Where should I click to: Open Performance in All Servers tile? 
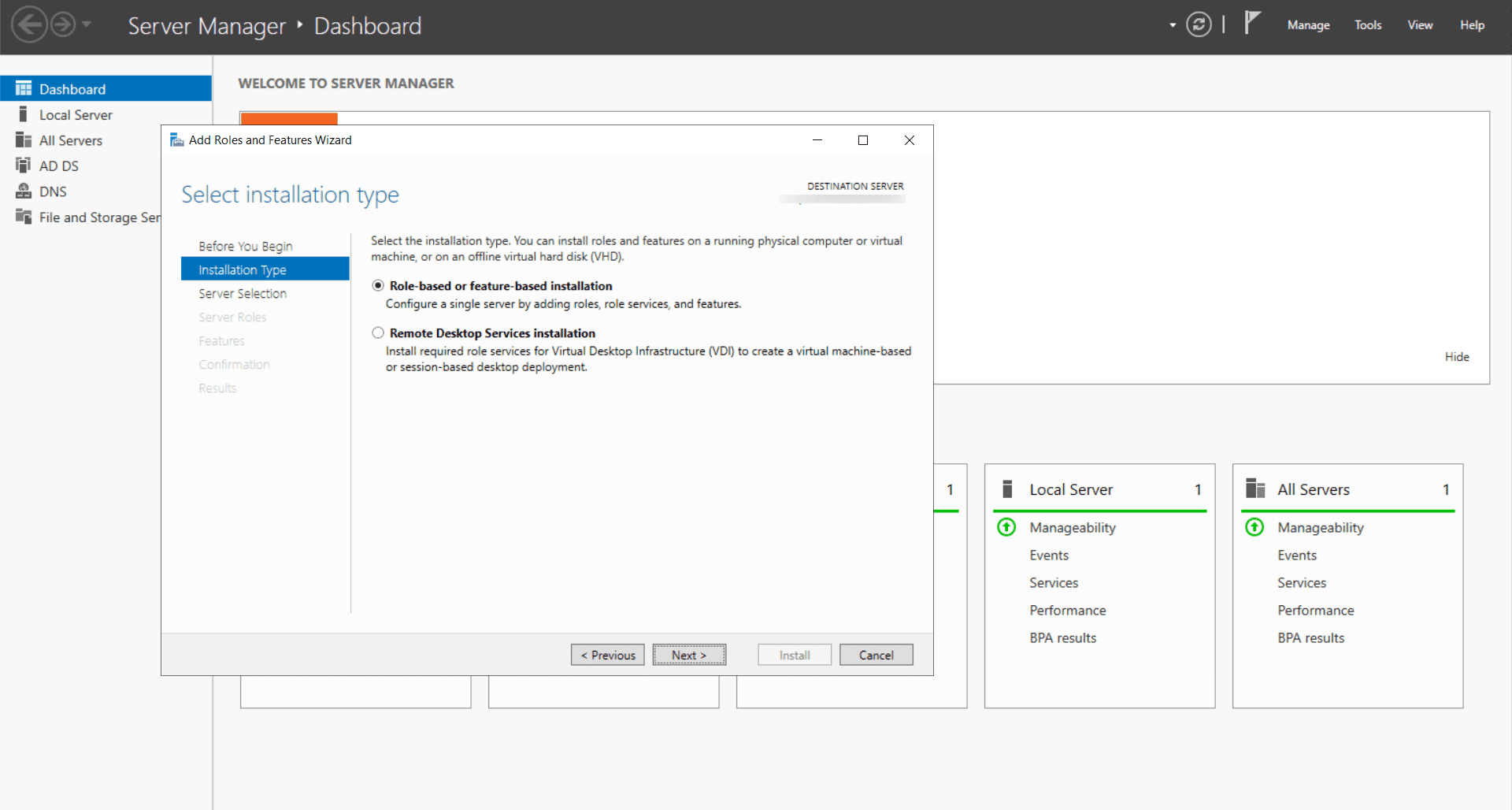pos(1316,611)
